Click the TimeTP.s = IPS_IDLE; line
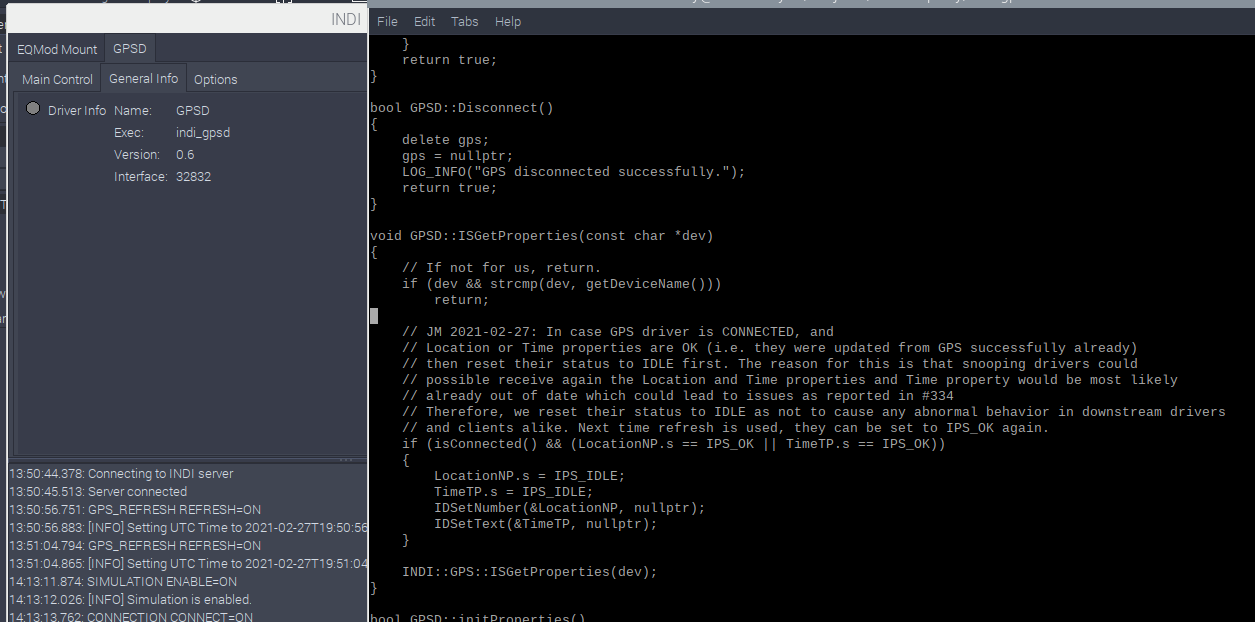Screen dimensions: 1255x622 (514, 492)
